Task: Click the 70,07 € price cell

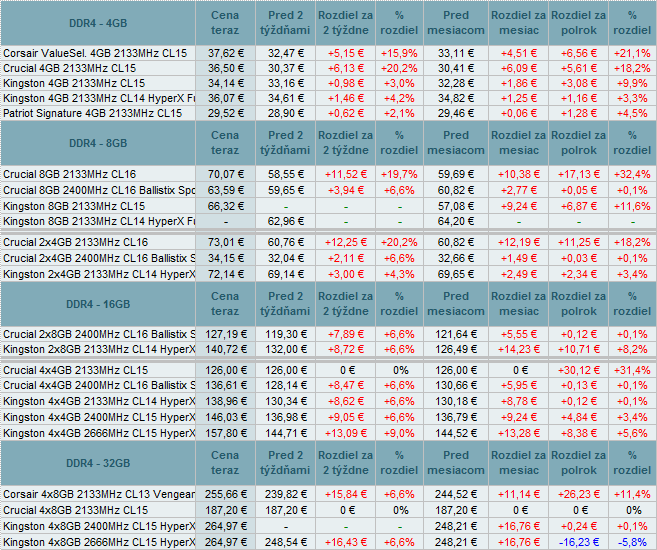Action: tap(226, 174)
